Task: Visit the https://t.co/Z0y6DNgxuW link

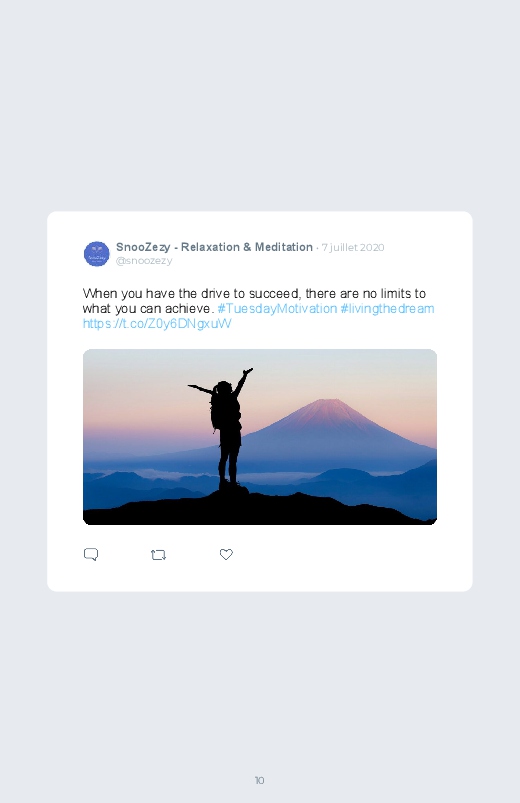Action: coord(157,324)
